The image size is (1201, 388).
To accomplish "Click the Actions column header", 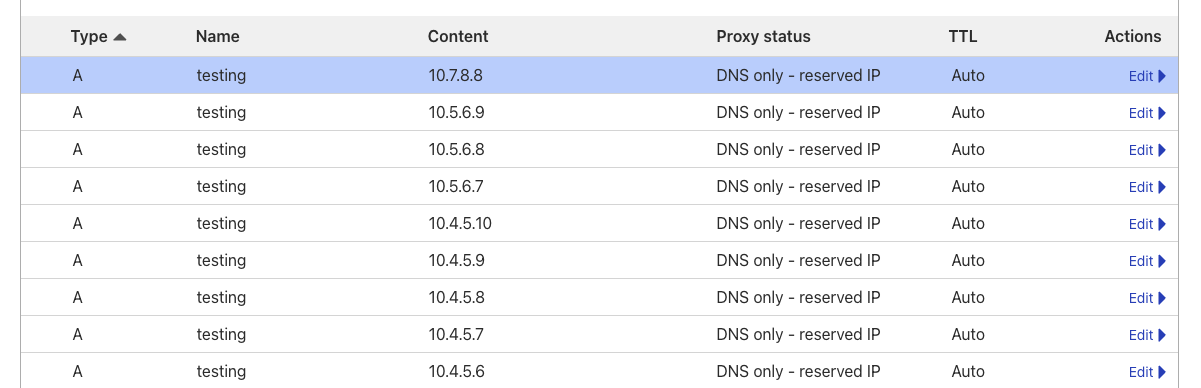I will [x=1133, y=37].
